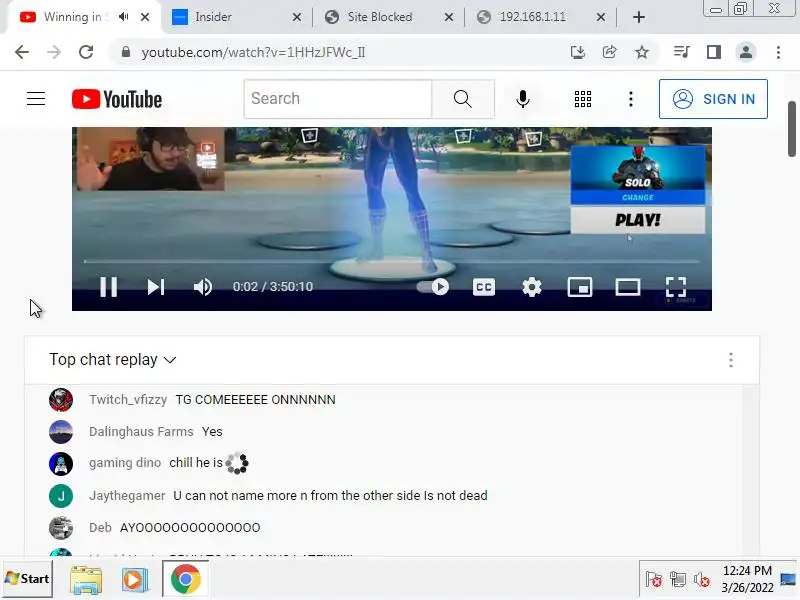Image resolution: width=800 pixels, height=600 pixels.
Task: Click the search magnifier button
Action: pyautogui.click(x=463, y=98)
